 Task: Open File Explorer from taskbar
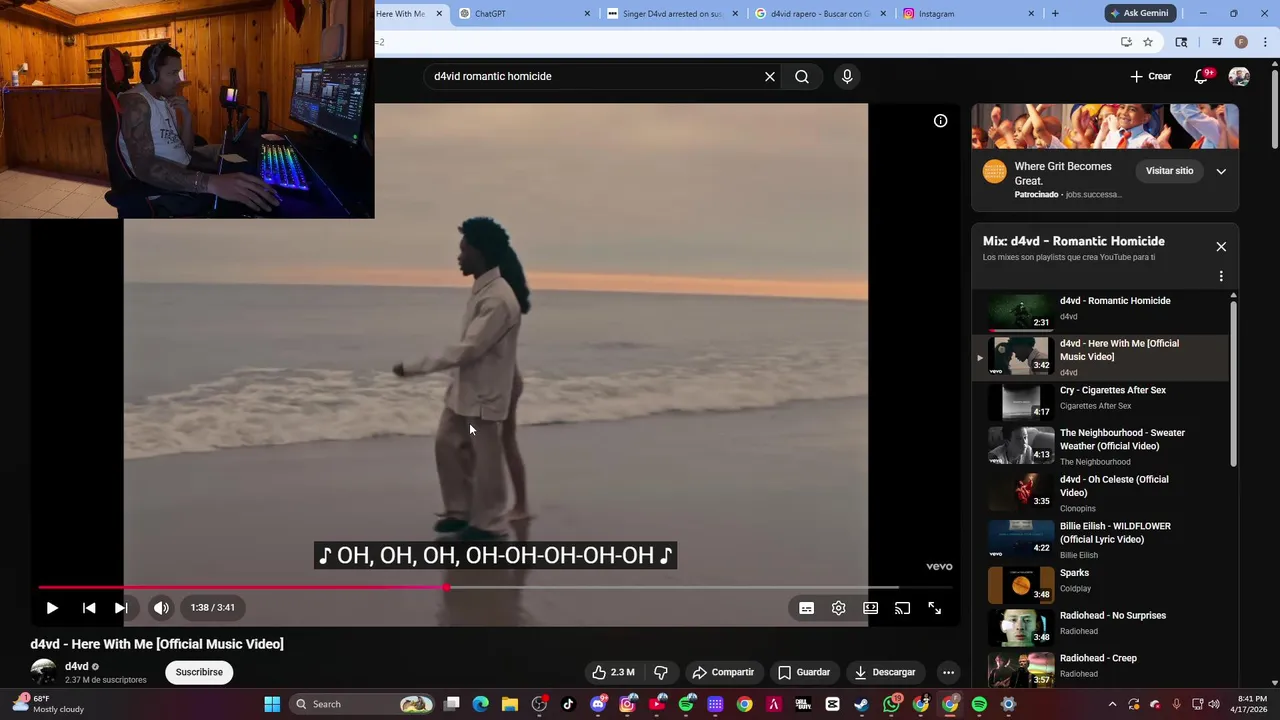coord(510,704)
